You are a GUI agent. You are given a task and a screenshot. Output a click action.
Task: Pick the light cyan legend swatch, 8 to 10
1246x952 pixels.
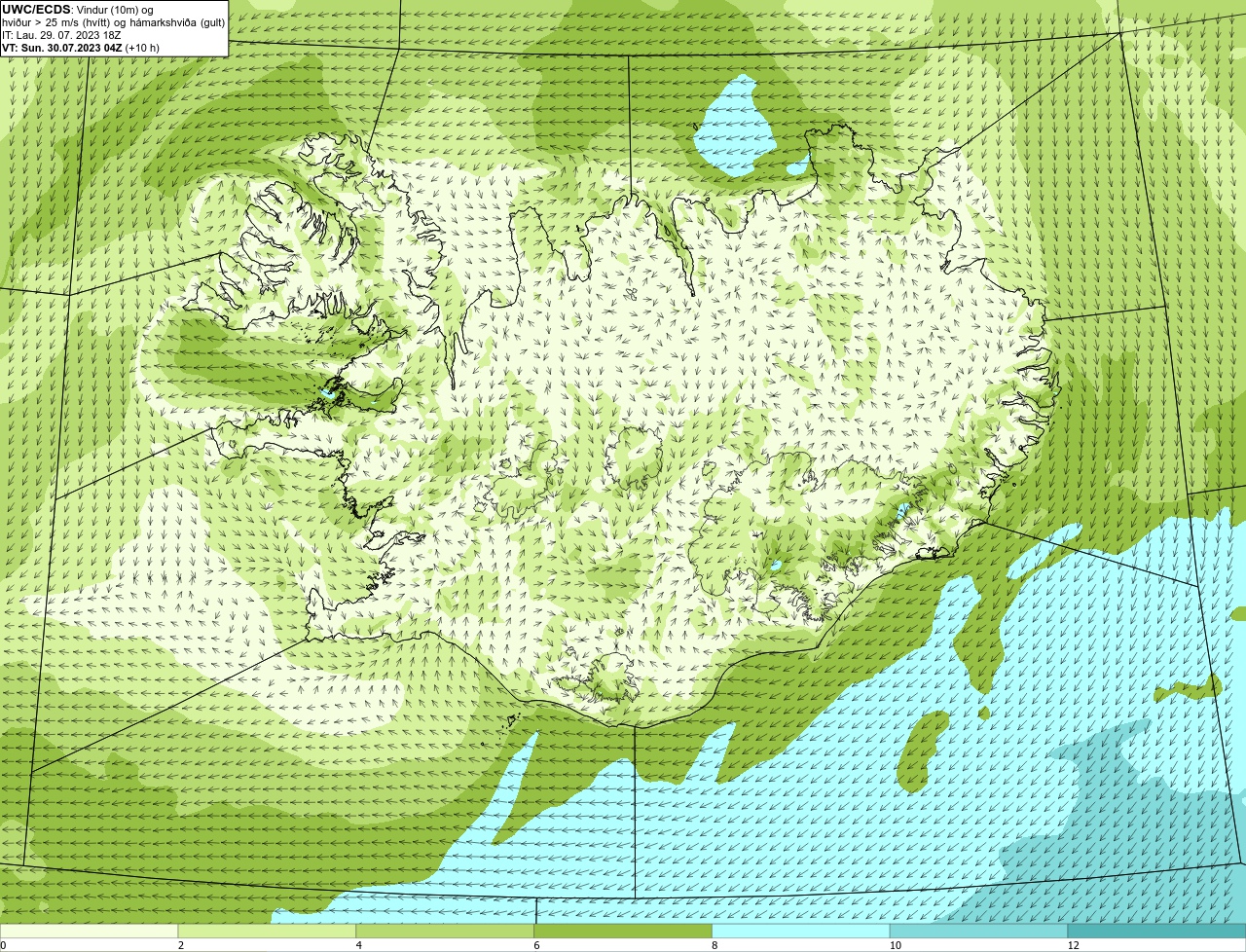pos(801,932)
